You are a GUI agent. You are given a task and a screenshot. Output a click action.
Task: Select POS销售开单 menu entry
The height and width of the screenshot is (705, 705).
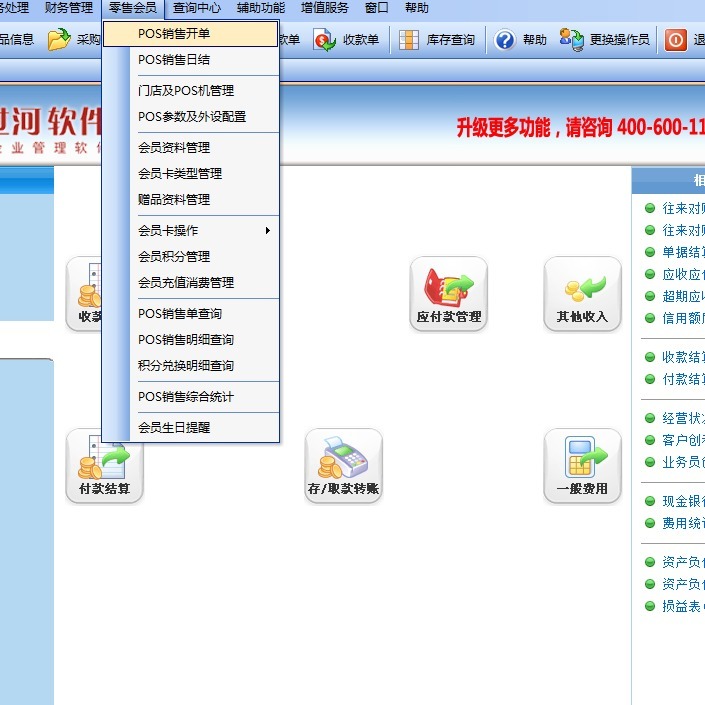tap(191, 34)
